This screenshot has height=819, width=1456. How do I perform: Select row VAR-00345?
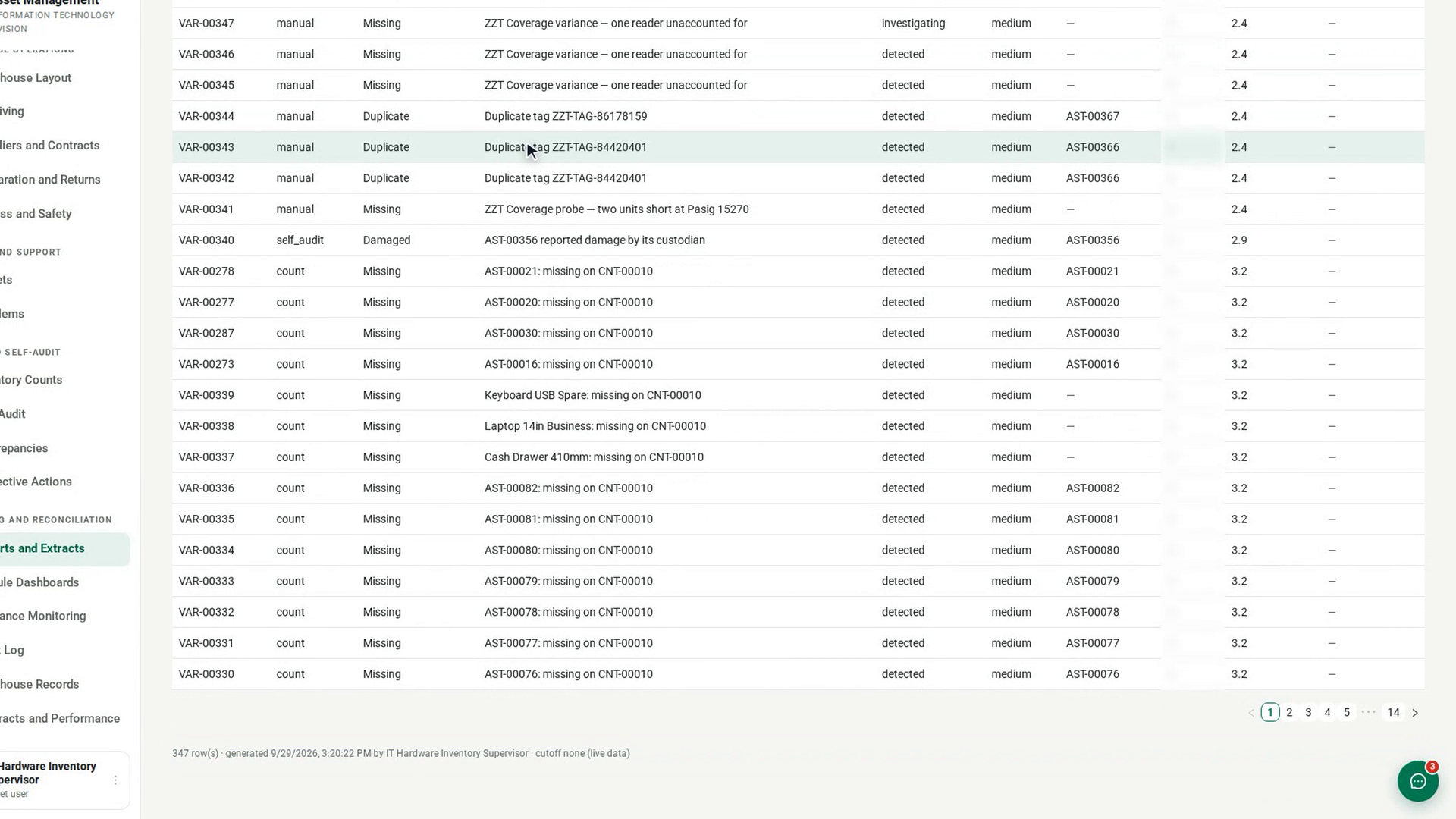(798, 86)
